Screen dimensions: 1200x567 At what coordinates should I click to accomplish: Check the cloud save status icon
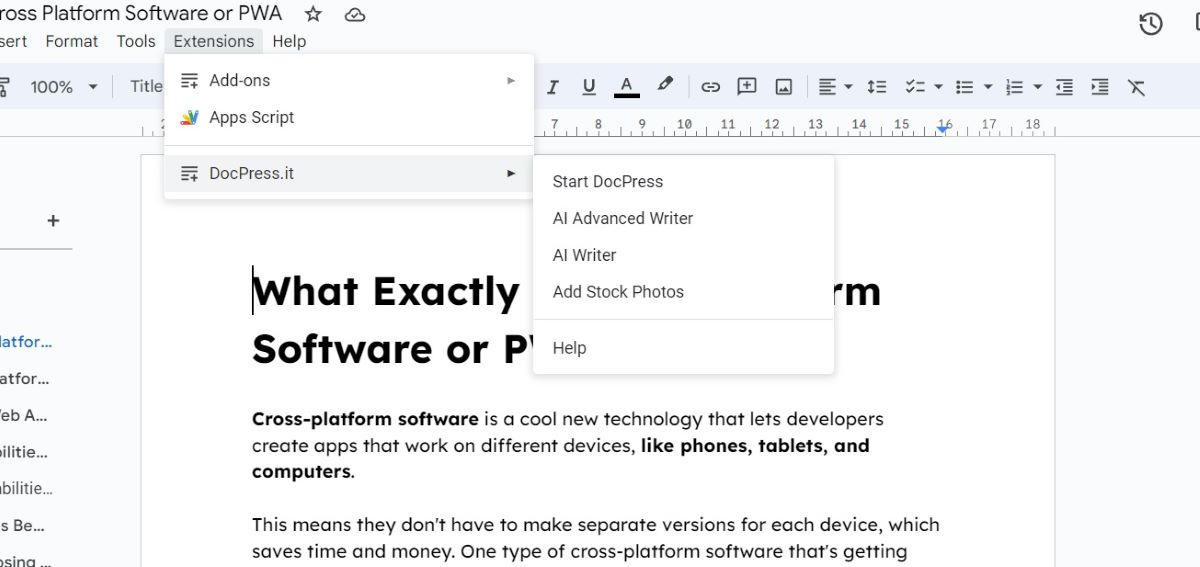click(x=354, y=14)
